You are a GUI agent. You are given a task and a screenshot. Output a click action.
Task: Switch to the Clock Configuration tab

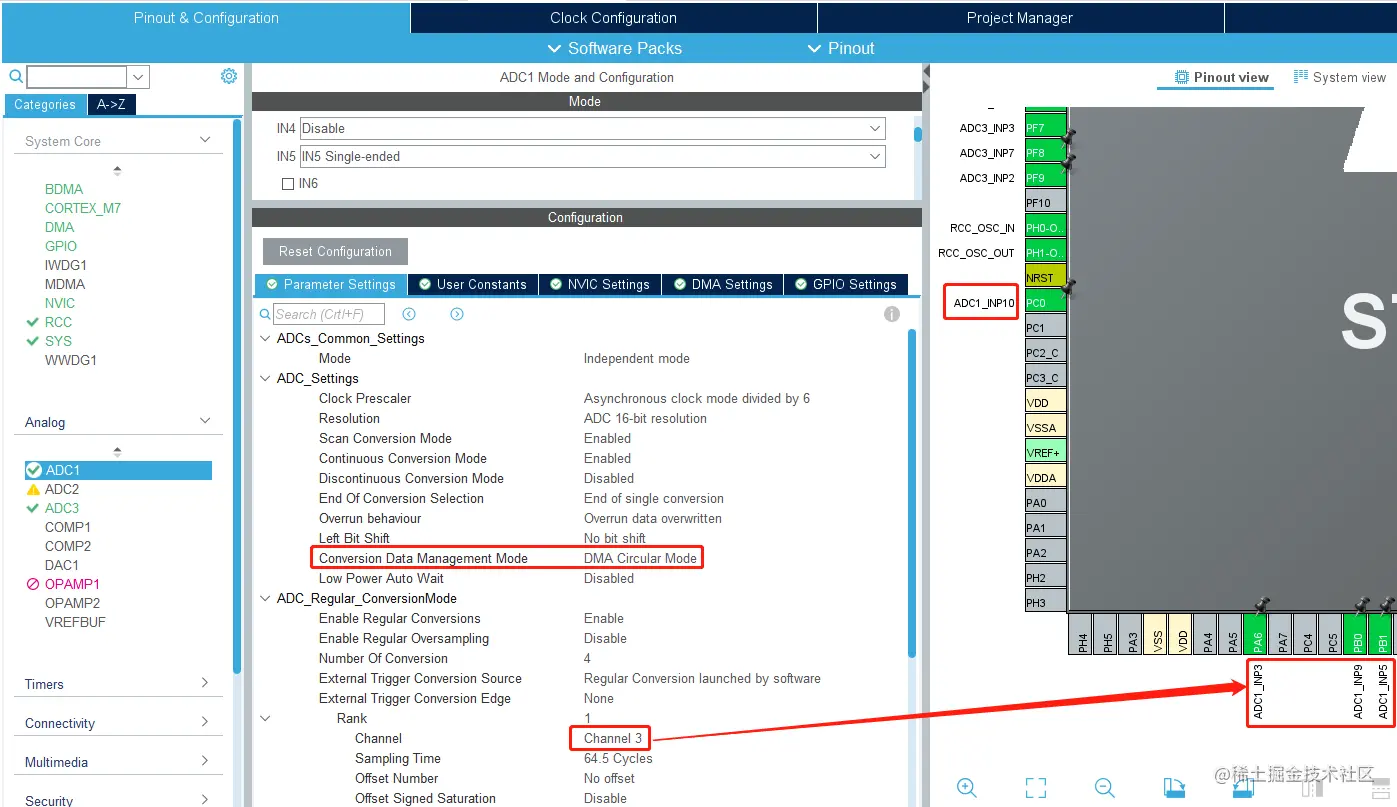613,18
